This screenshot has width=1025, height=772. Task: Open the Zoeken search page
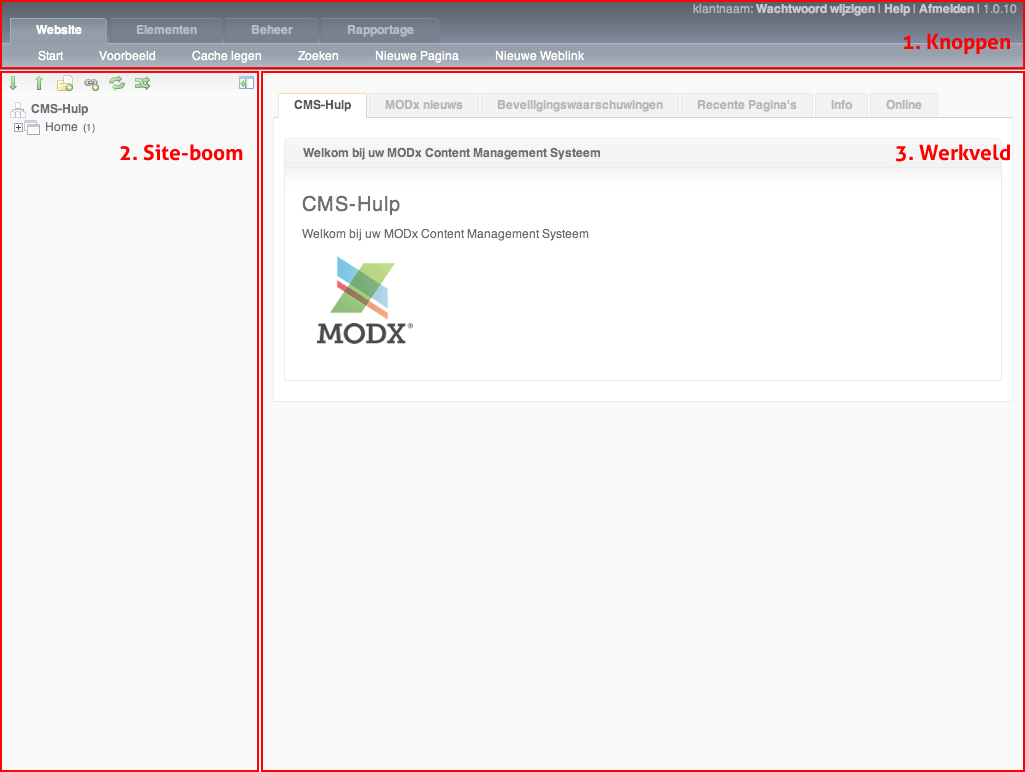click(318, 56)
